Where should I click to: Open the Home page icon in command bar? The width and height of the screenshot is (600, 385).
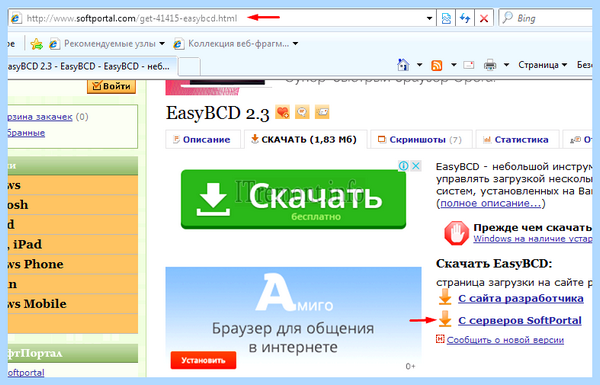[x=403, y=65]
